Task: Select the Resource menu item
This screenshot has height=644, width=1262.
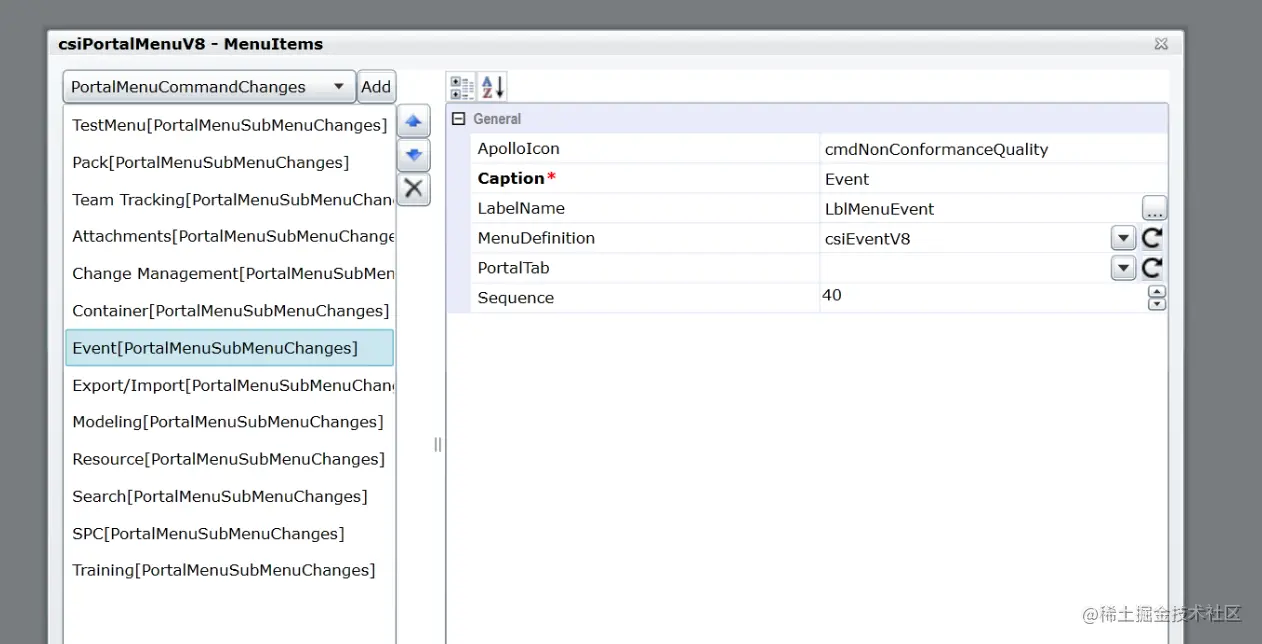Action: click(x=229, y=459)
